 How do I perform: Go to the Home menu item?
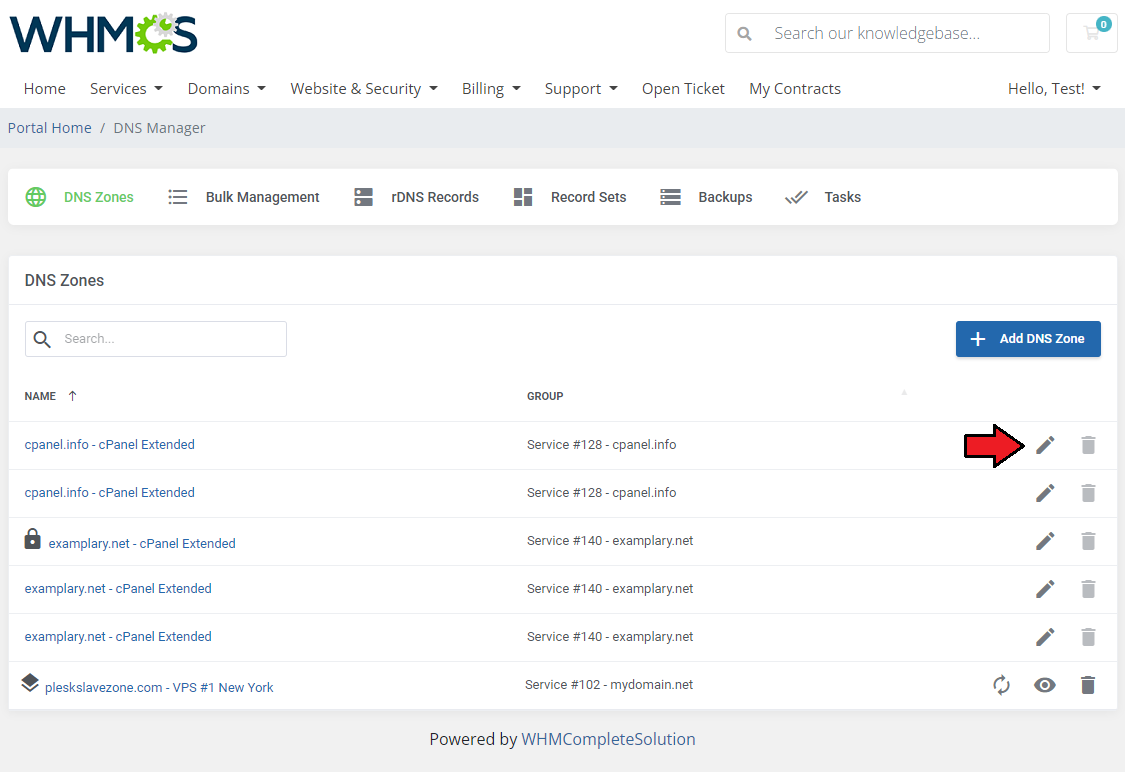coord(44,88)
